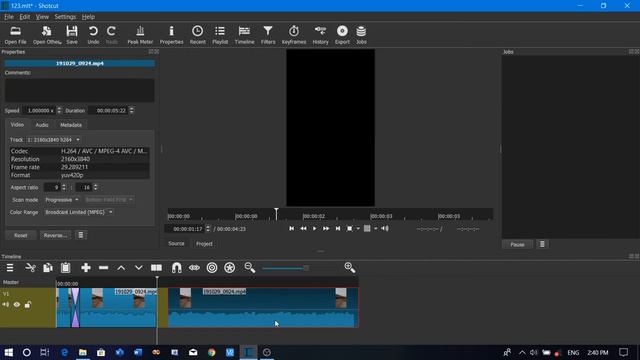Toggle player volume mute control
This screenshot has height=360, width=640.
[x=384, y=229]
